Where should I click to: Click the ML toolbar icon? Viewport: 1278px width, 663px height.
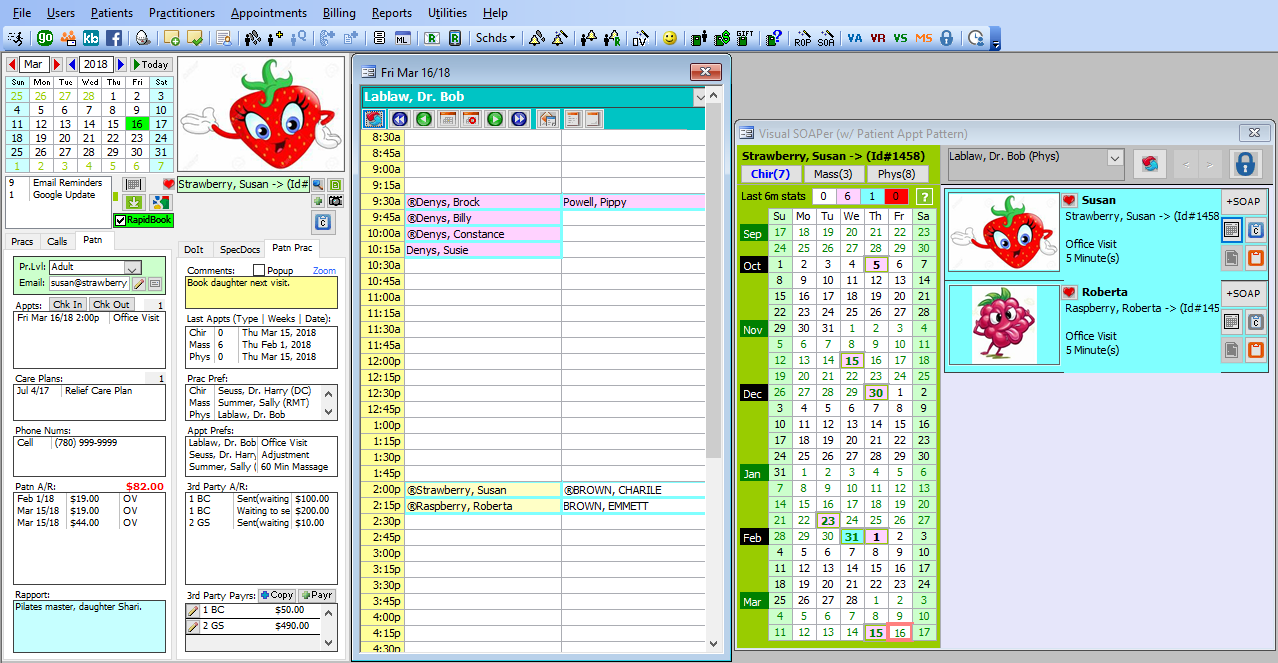coord(402,38)
